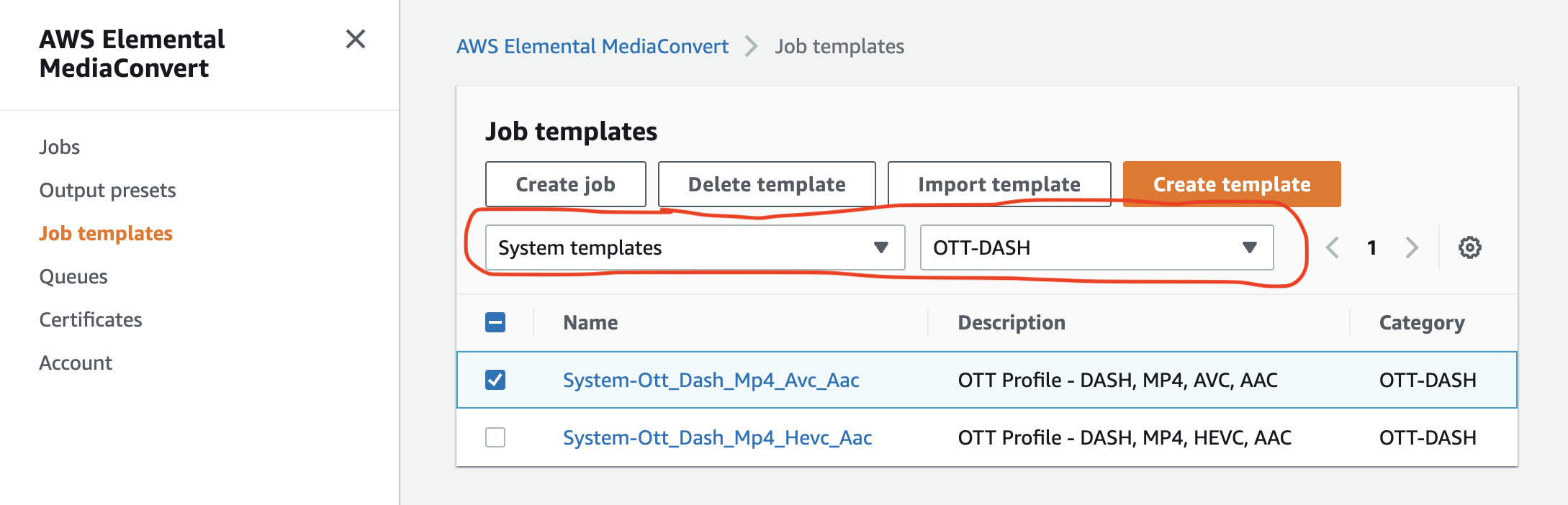Click the Create job button
This screenshot has width=1568, height=505.
565,184
